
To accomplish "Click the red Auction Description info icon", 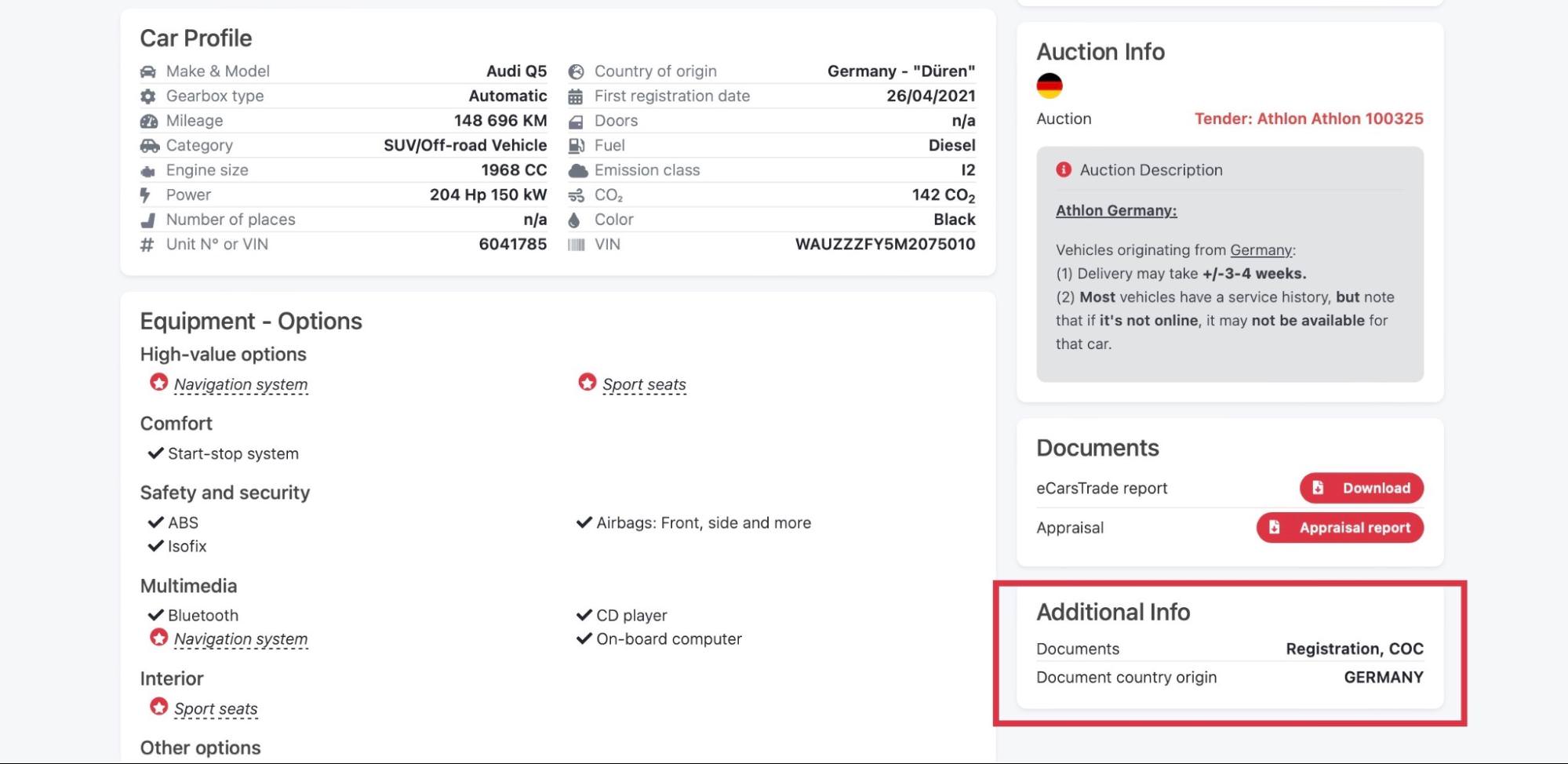I will [1063, 169].
